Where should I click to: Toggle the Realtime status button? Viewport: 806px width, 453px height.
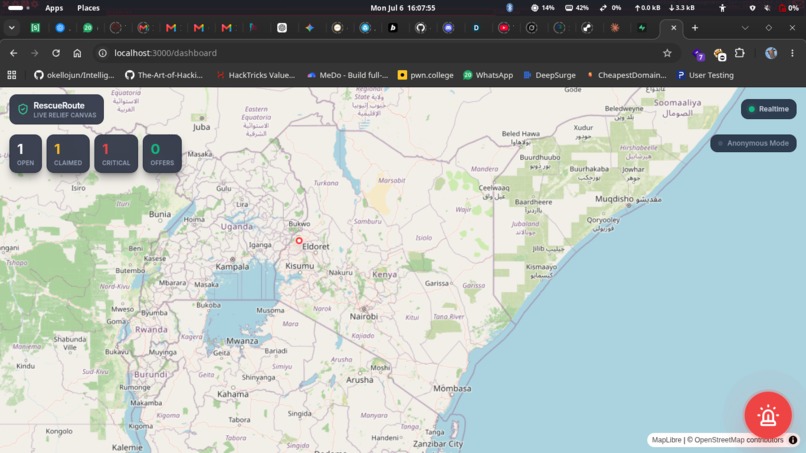768,109
